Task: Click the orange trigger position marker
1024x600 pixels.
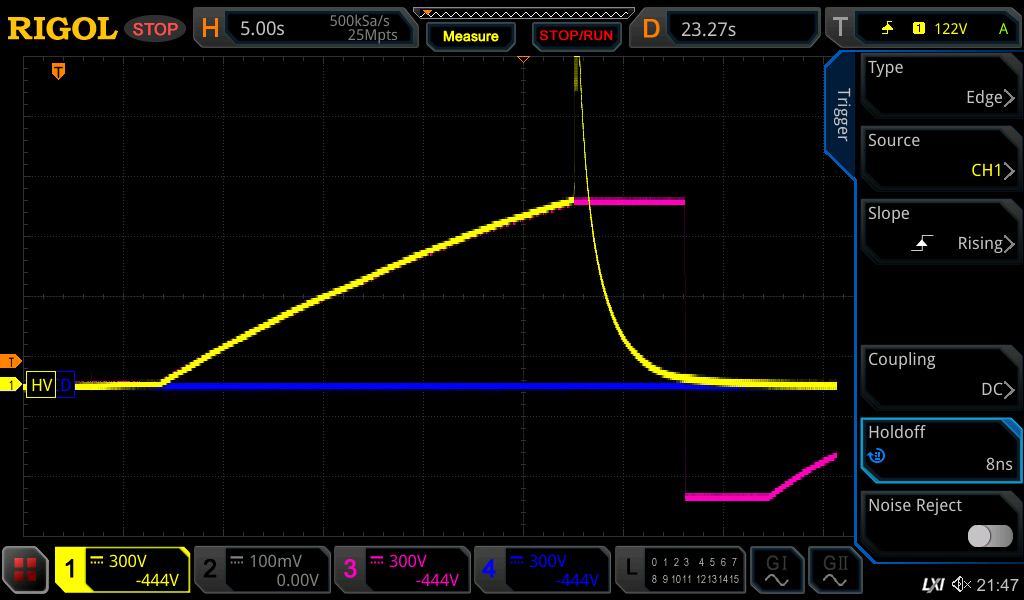Action: [58, 71]
